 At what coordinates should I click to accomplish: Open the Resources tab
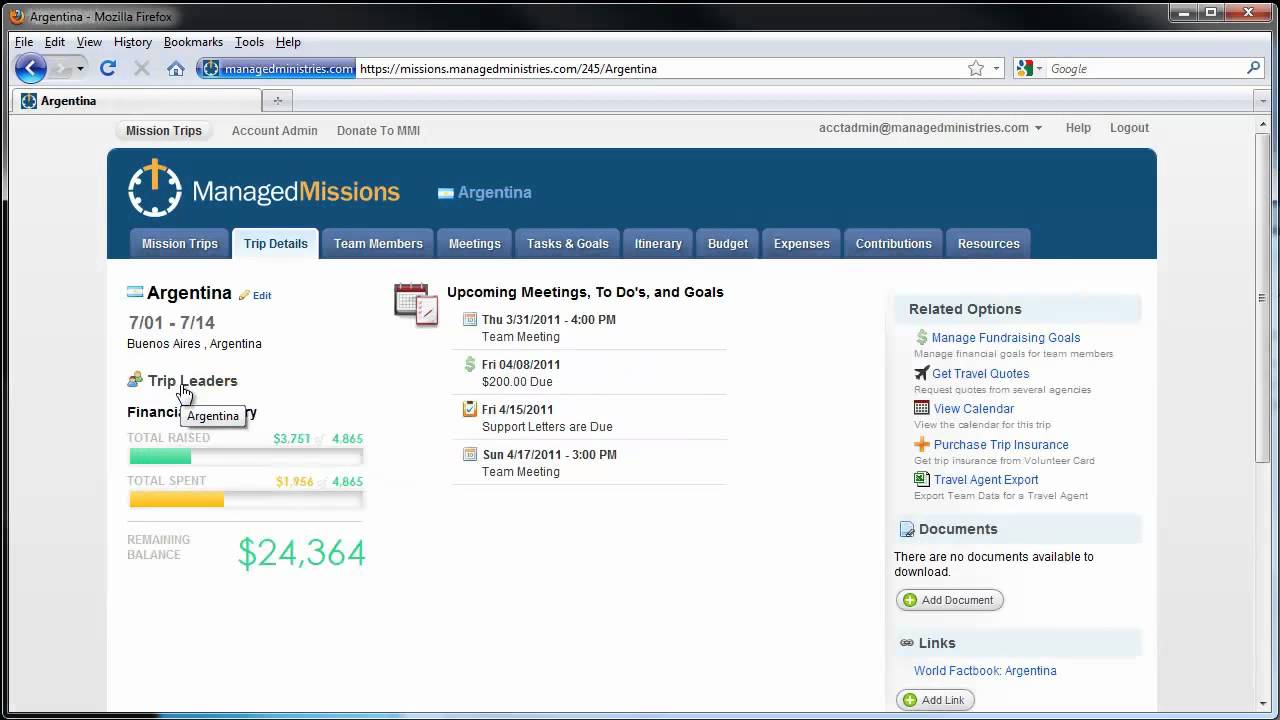tap(988, 243)
